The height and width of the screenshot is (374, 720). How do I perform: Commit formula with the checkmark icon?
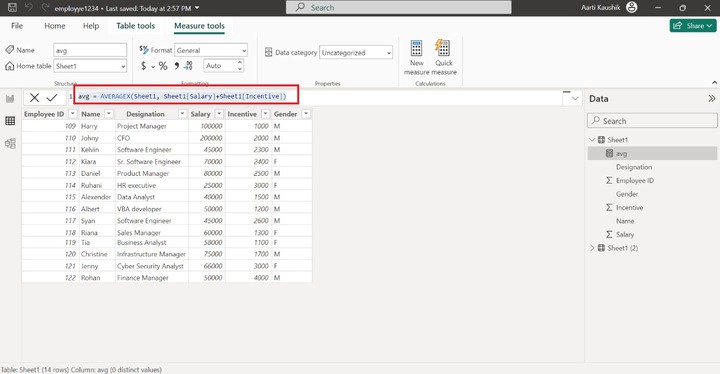click(52, 97)
